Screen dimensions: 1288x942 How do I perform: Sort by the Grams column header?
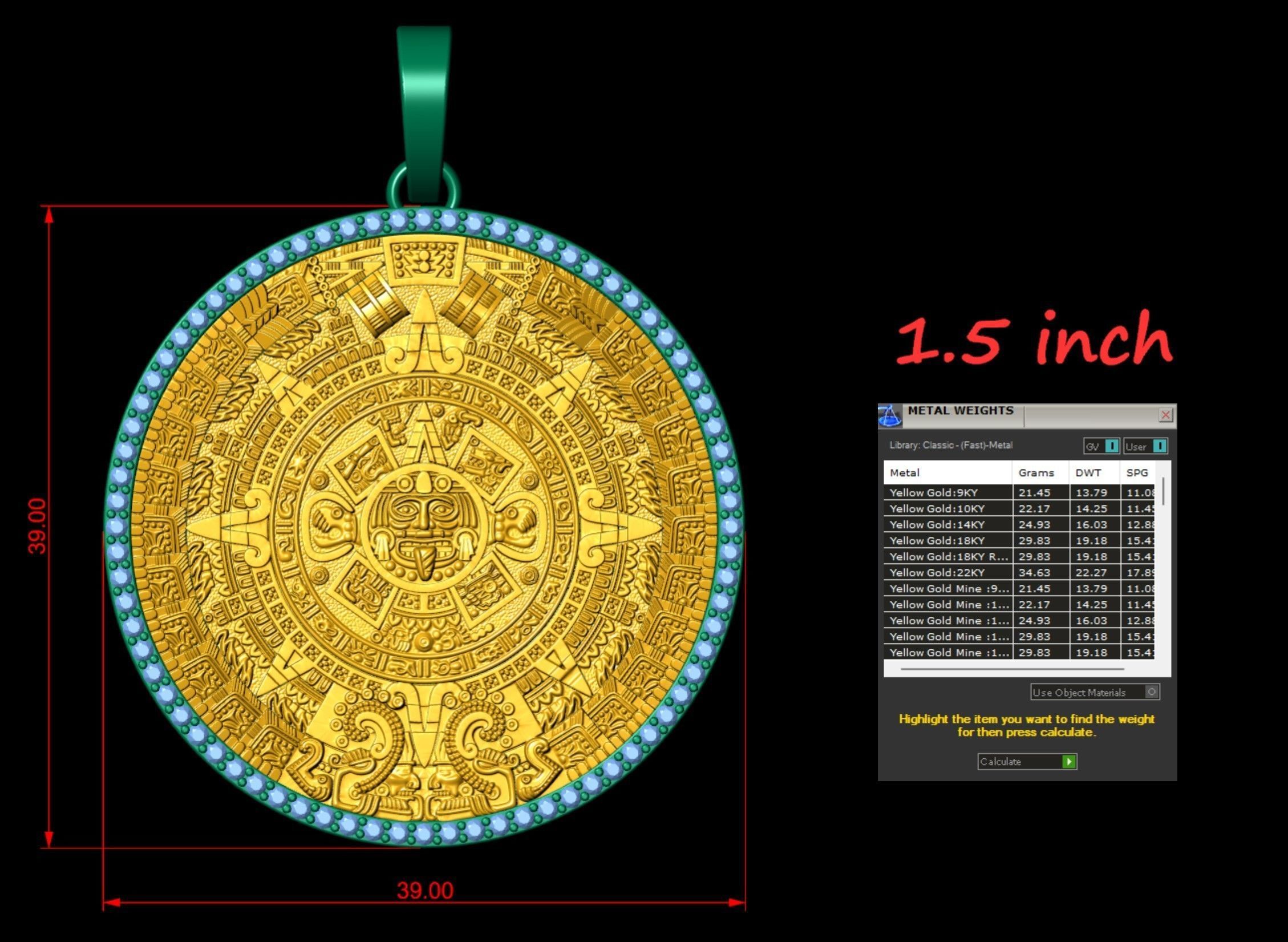1040,473
